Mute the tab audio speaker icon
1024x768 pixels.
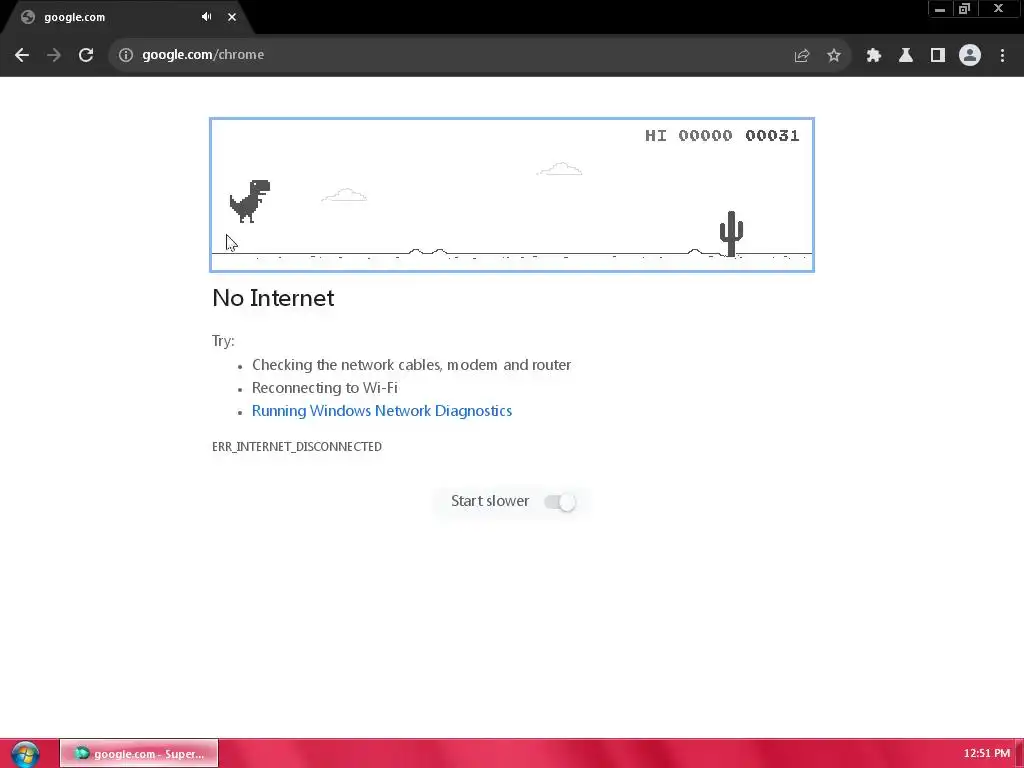pyautogui.click(x=206, y=17)
